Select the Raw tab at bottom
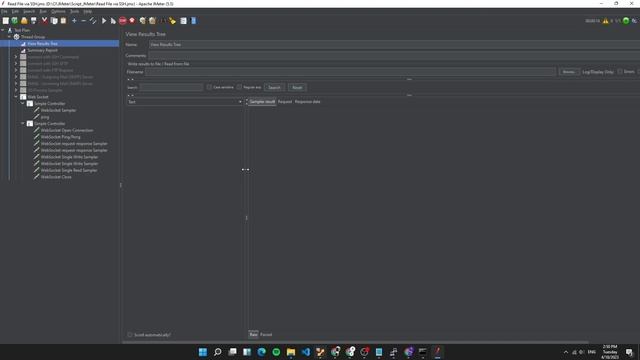This screenshot has width=640, height=360. 253,334
